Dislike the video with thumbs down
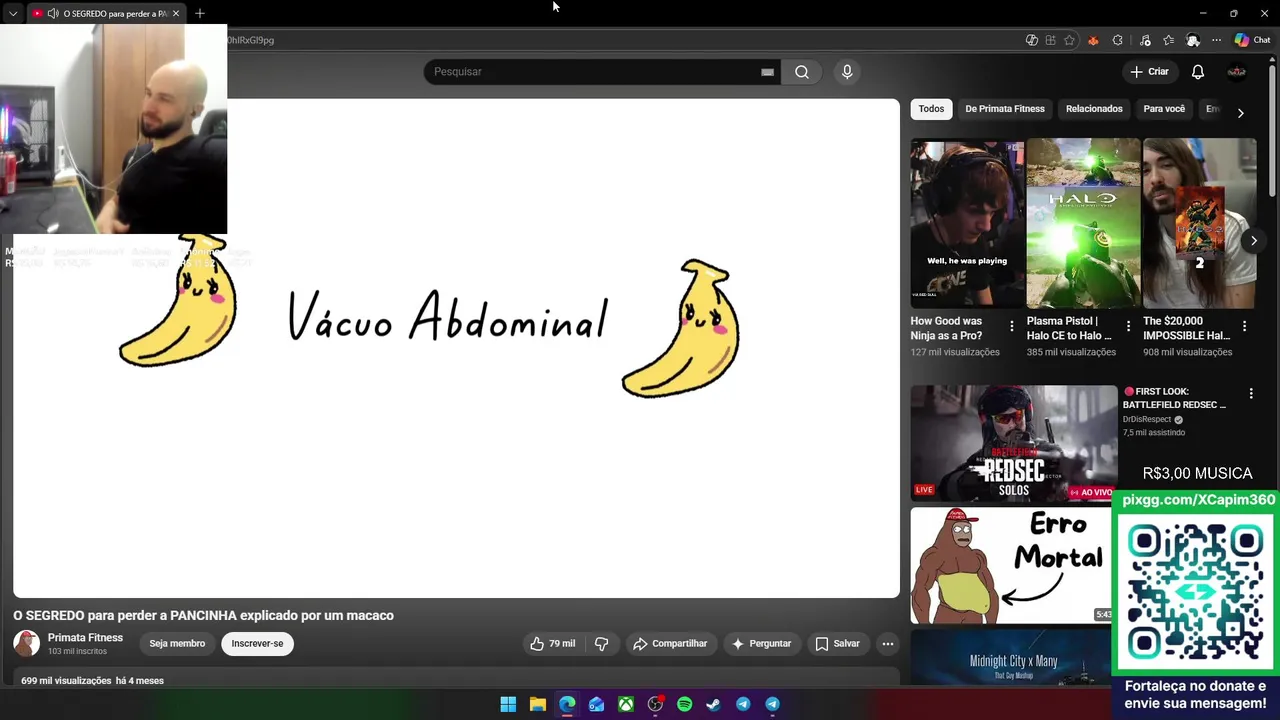This screenshot has height=720, width=1280. (x=602, y=644)
